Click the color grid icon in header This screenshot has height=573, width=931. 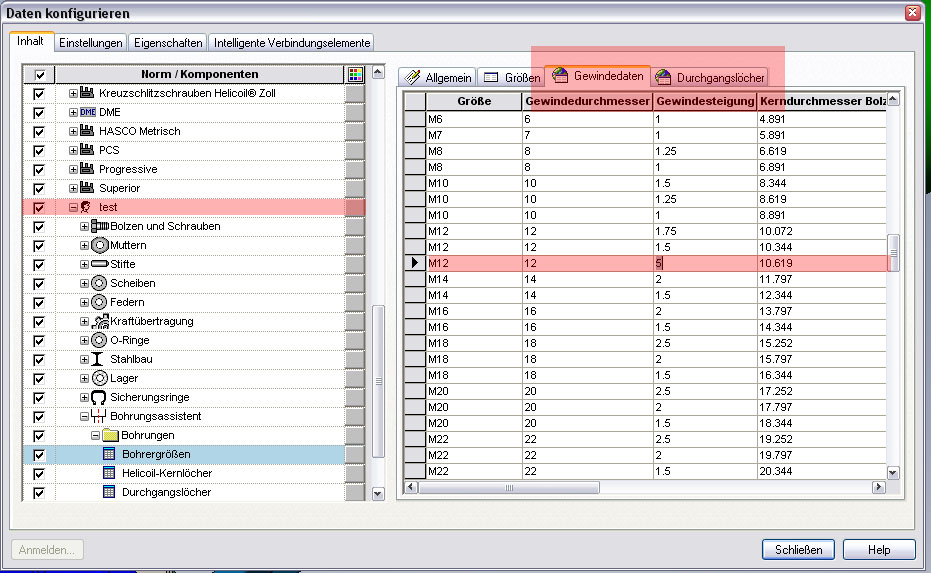click(354, 74)
